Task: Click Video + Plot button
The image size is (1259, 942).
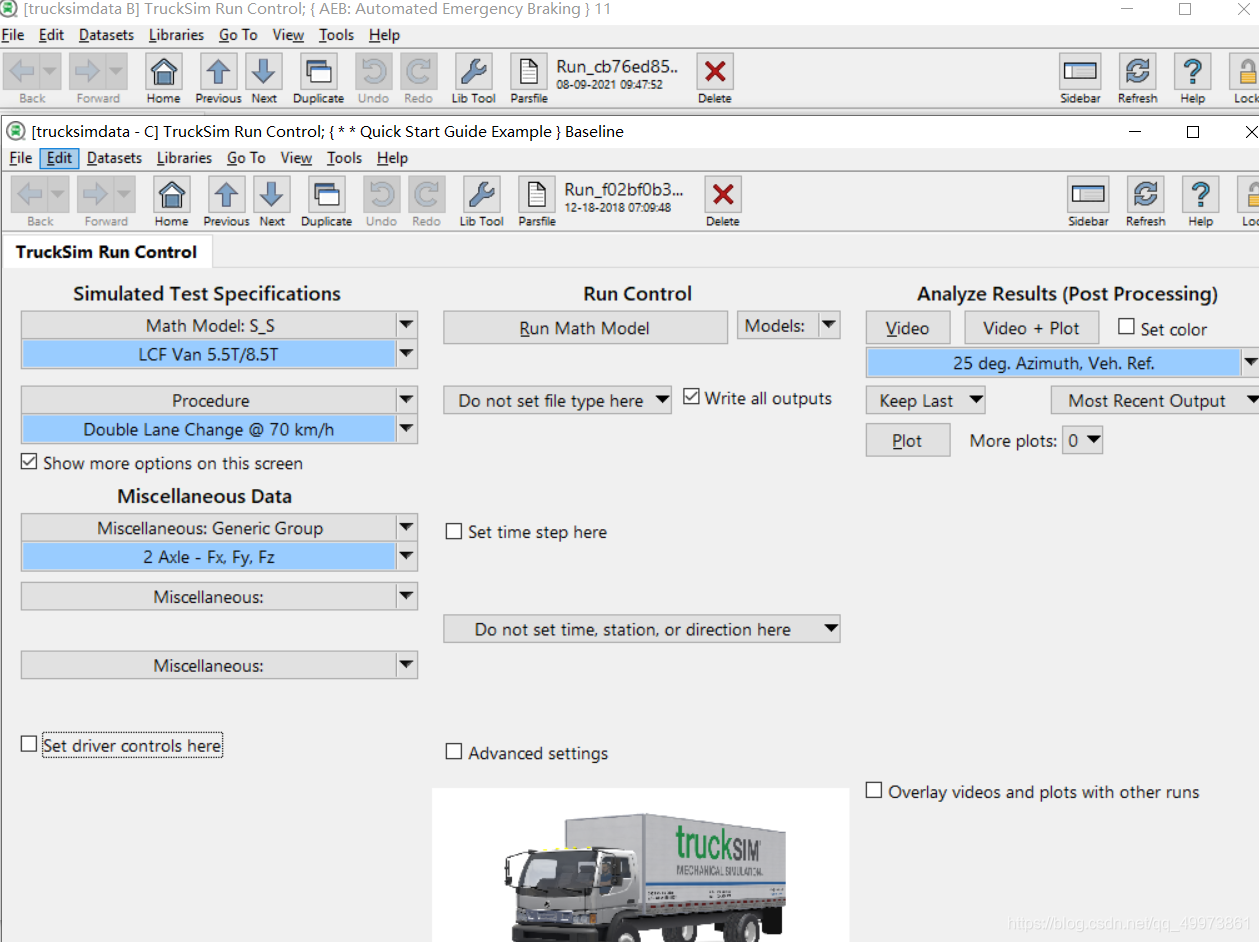Action: click(1031, 328)
